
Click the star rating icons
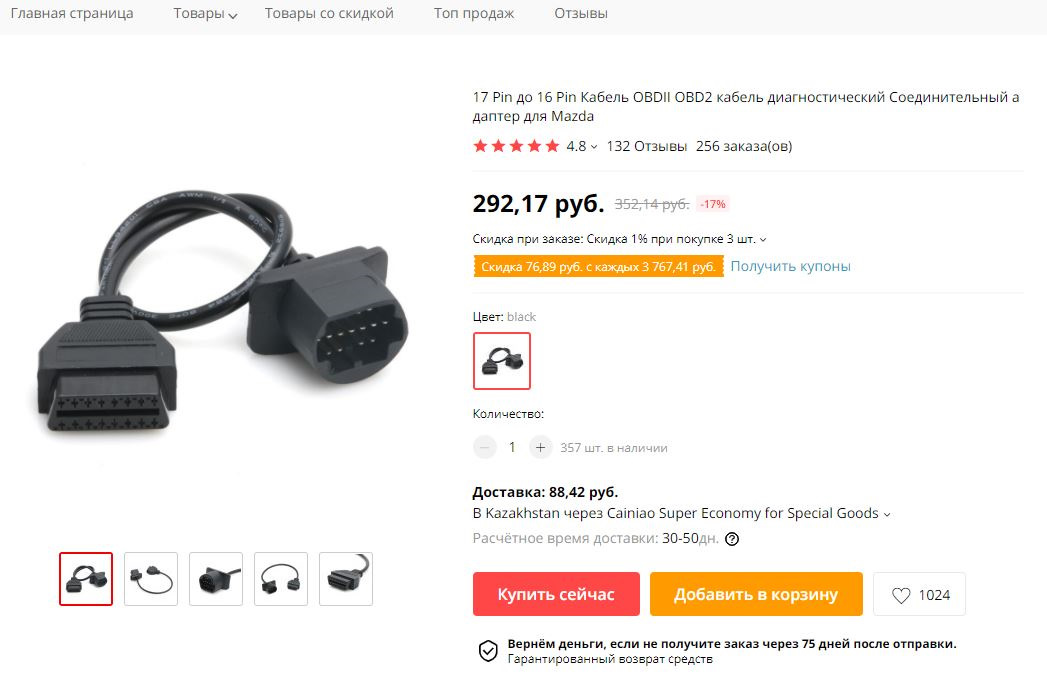516,146
